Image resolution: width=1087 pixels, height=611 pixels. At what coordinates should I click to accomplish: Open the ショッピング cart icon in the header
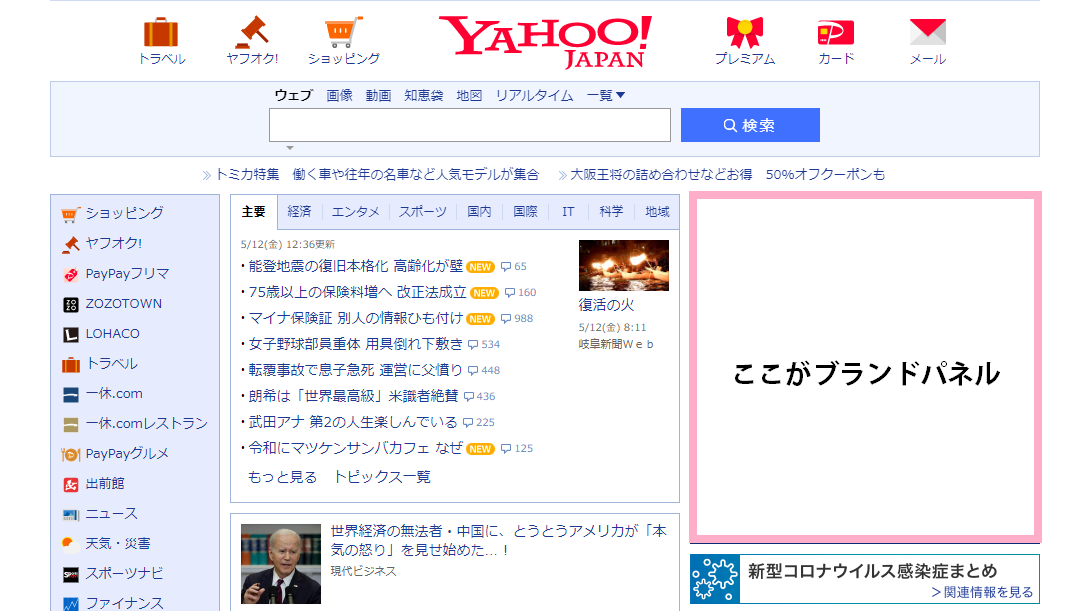tap(343, 33)
